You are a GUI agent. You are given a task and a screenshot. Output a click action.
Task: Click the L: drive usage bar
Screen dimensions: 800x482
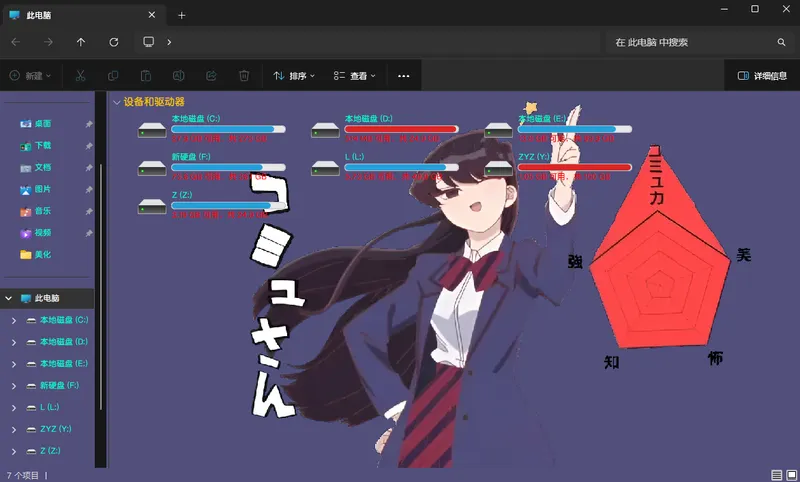click(x=402, y=167)
